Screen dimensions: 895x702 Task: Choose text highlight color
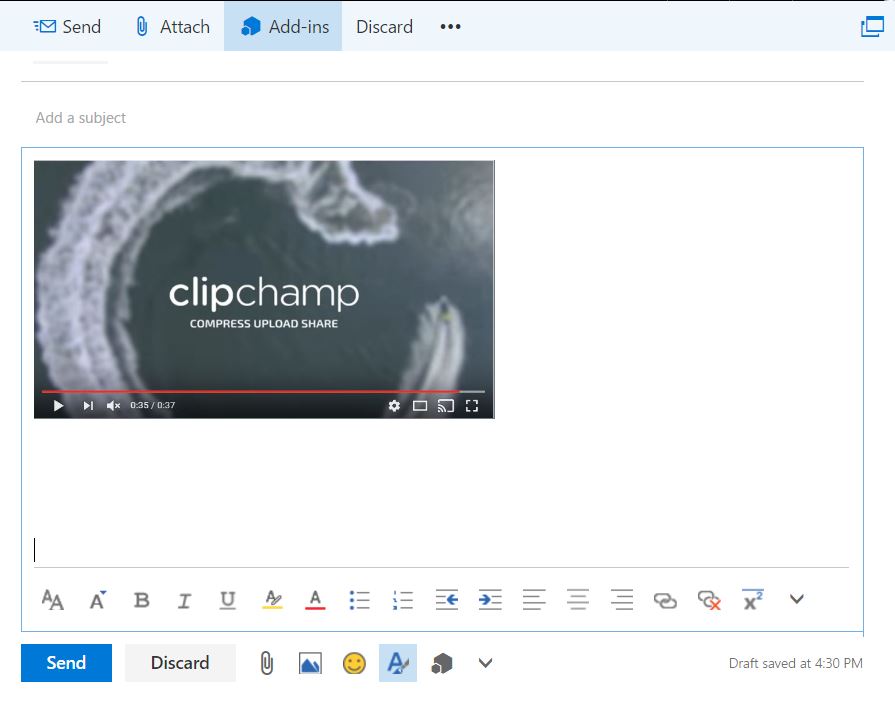273,600
